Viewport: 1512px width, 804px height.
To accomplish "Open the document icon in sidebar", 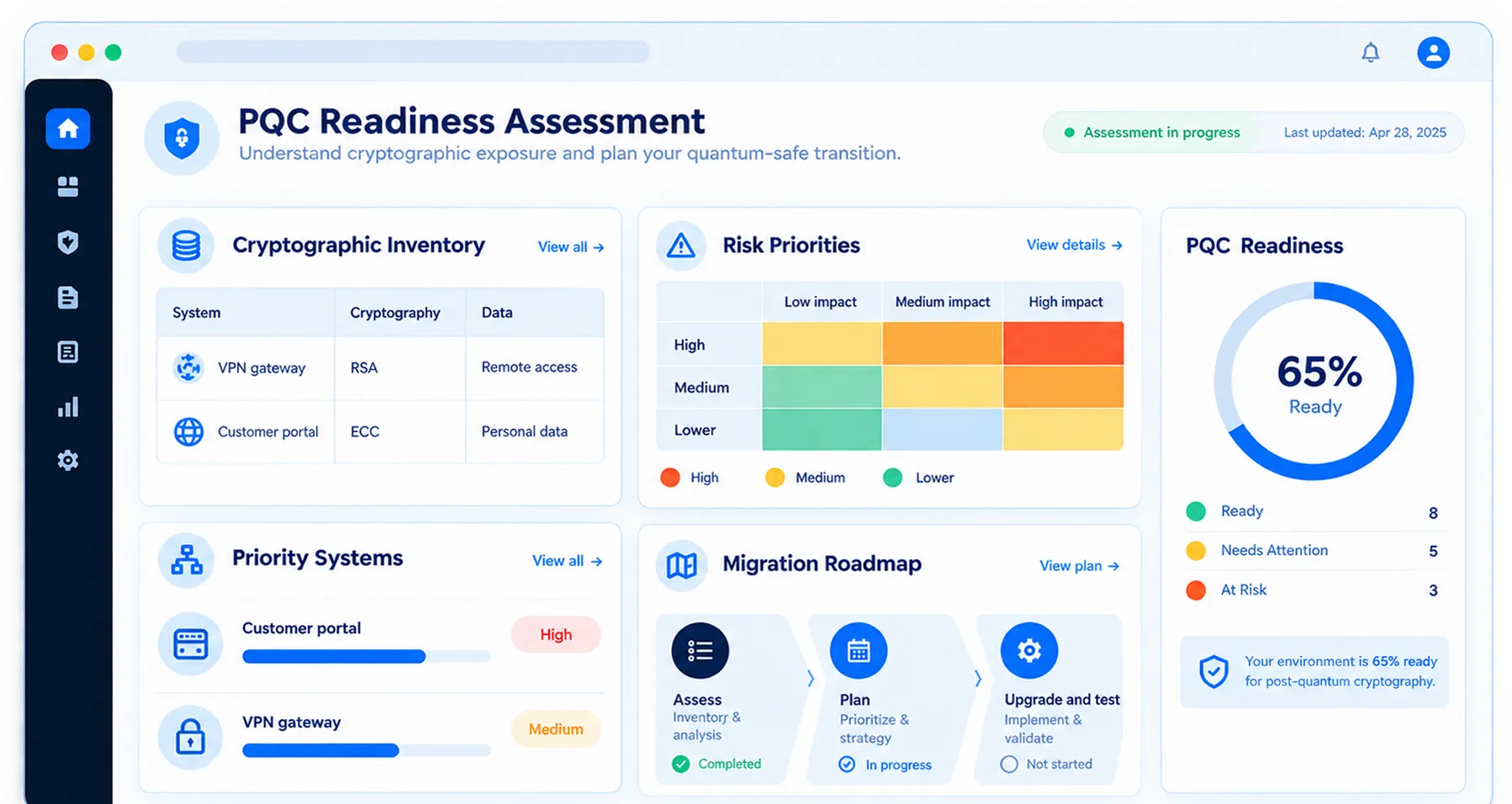I will (x=68, y=298).
